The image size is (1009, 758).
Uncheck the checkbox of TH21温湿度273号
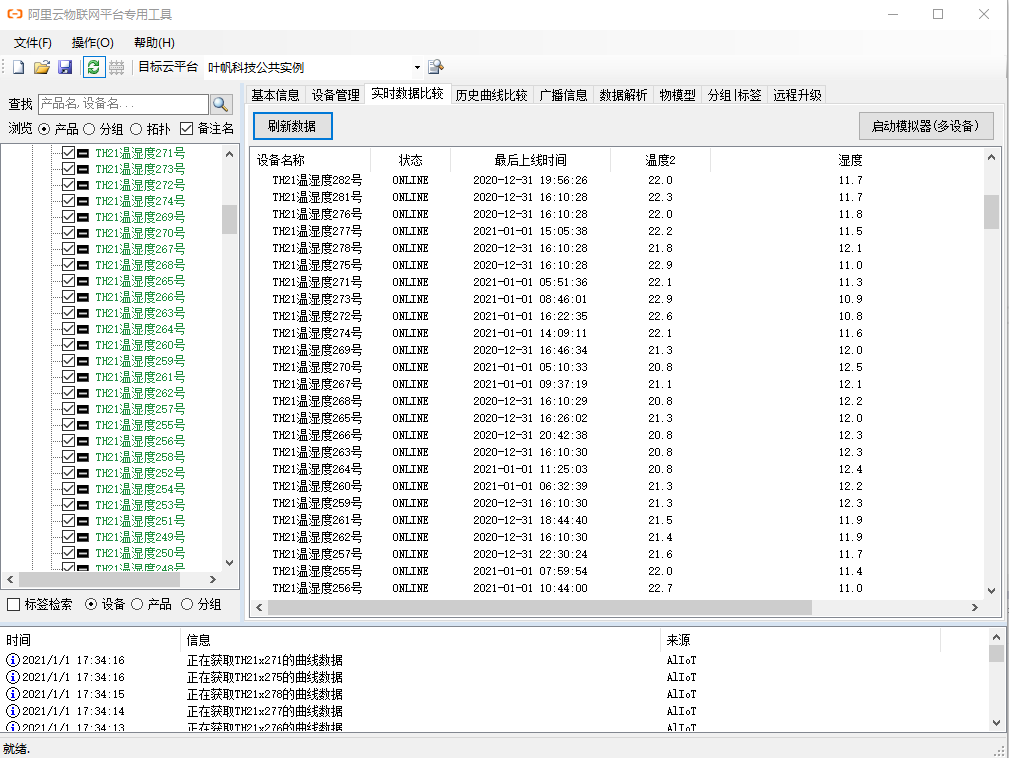[68, 169]
